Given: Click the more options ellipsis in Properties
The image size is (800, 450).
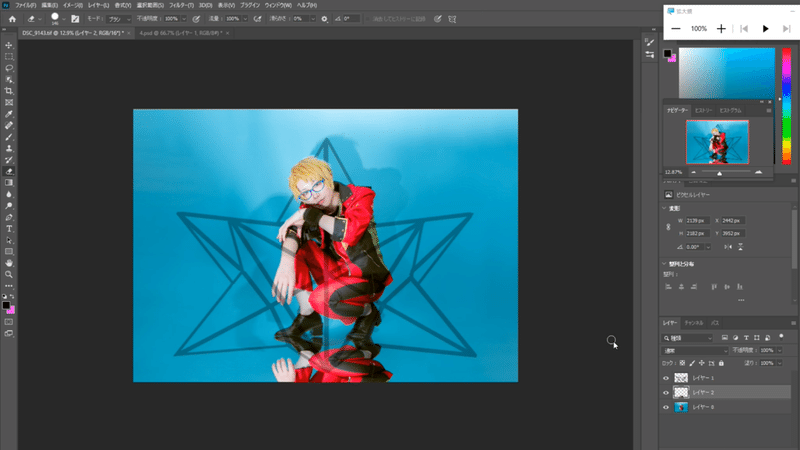Looking at the screenshot, I should coord(741,300).
